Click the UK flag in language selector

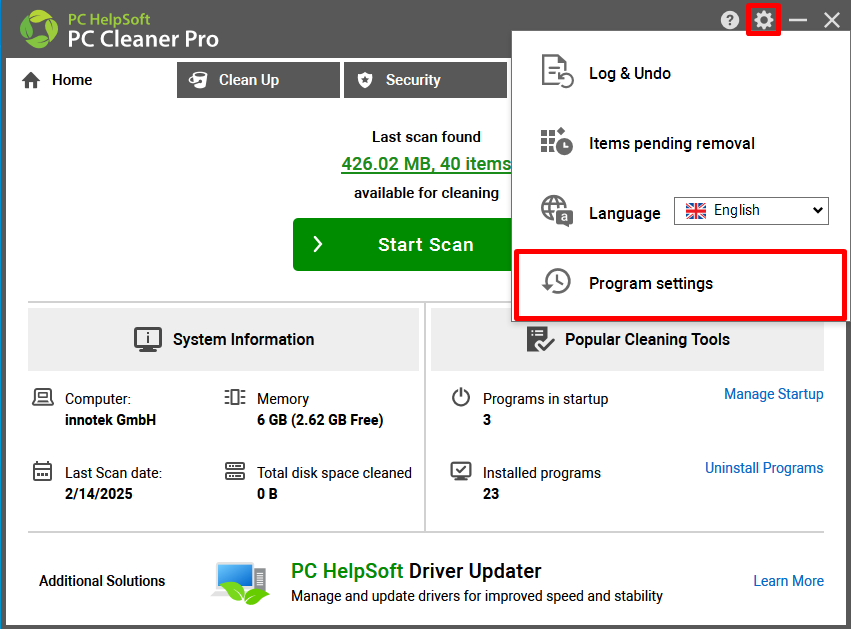696,211
